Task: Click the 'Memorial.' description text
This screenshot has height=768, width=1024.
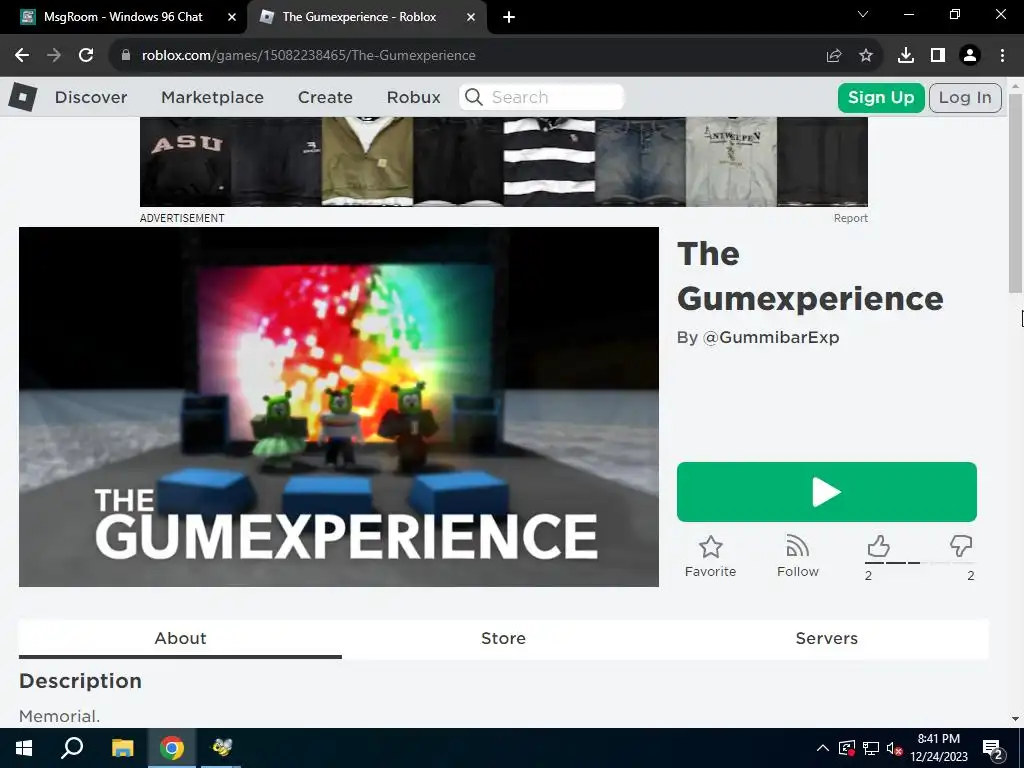Action: click(x=59, y=716)
